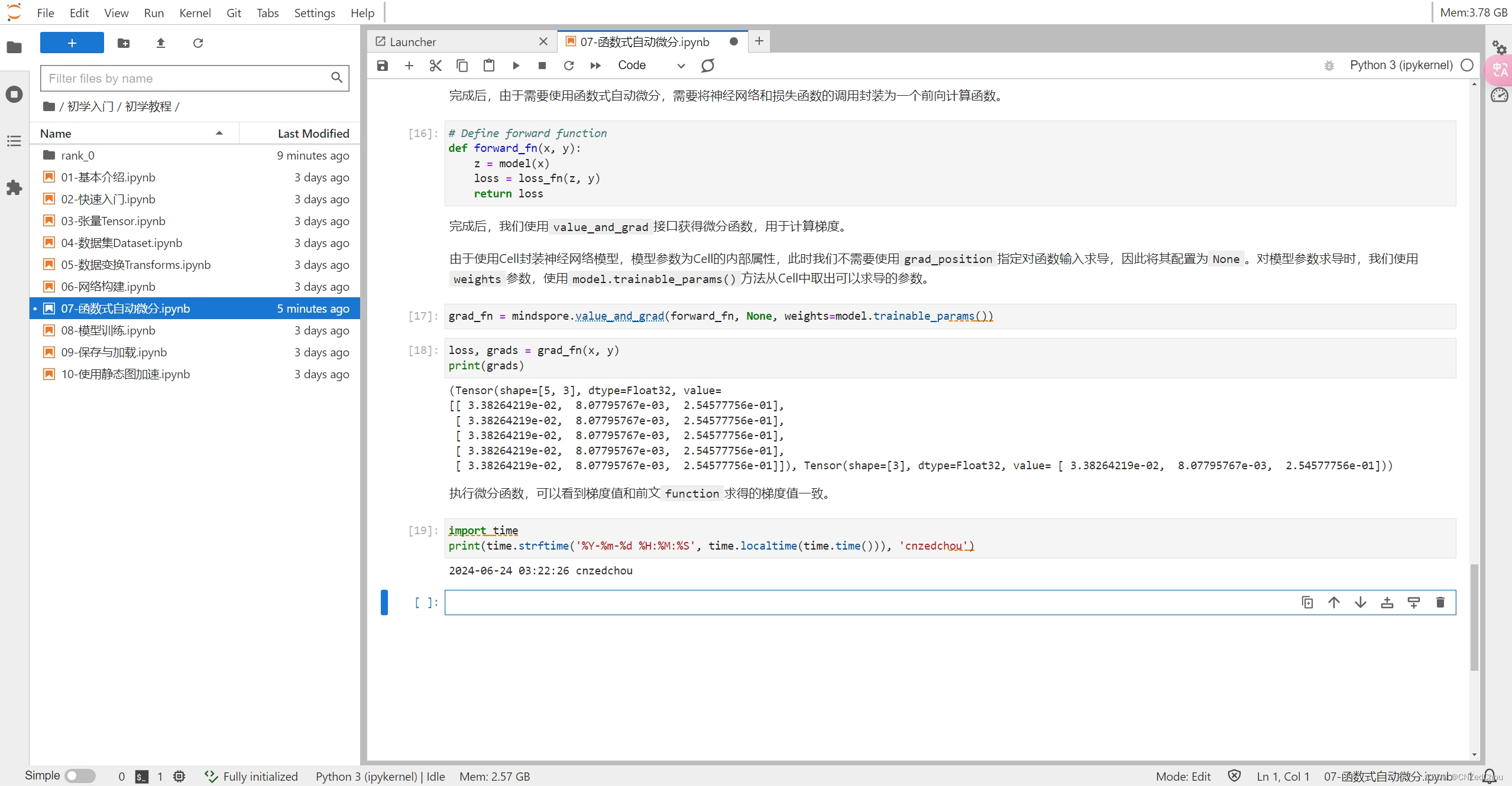
Task: Click the run cell icon
Action: (516, 65)
